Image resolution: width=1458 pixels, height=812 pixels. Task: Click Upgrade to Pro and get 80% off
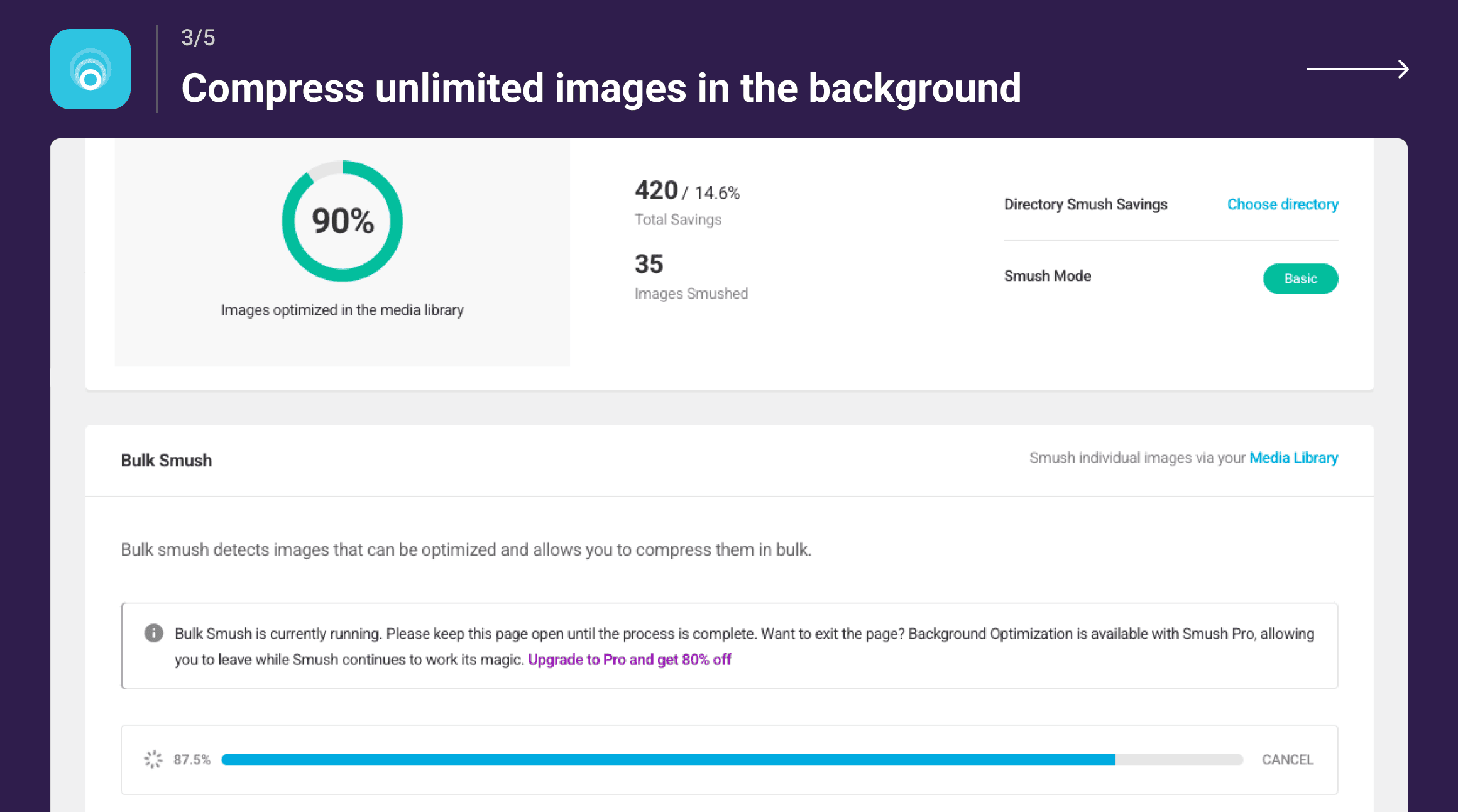click(x=630, y=659)
